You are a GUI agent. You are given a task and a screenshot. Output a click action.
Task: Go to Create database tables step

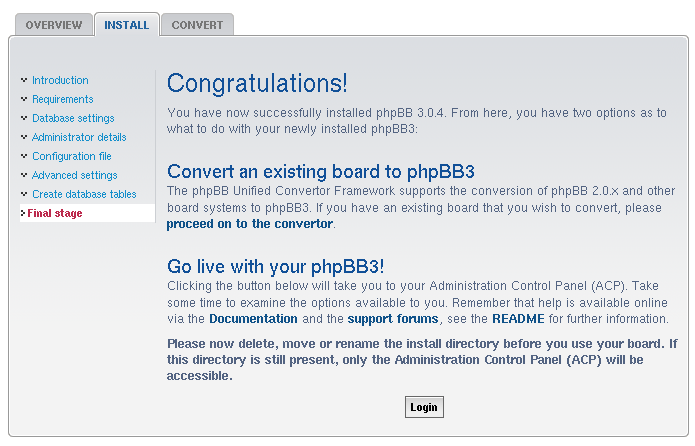pos(84,194)
